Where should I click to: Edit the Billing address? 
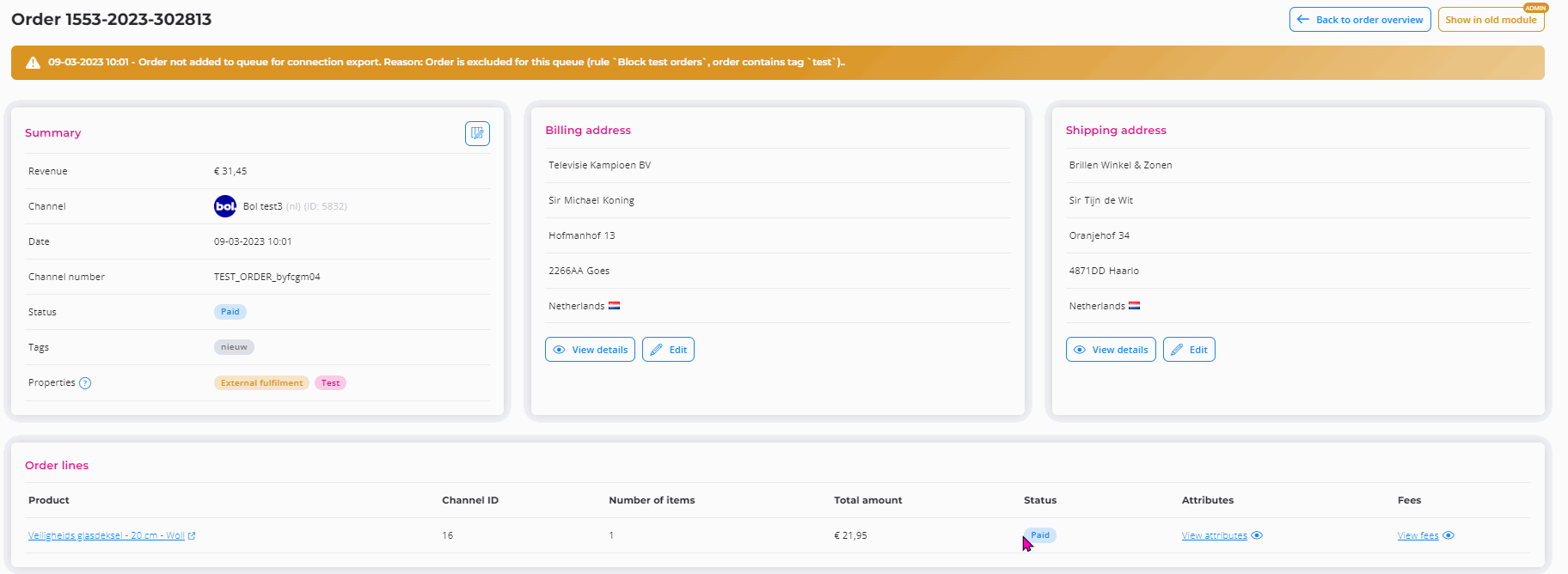(x=668, y=350)
